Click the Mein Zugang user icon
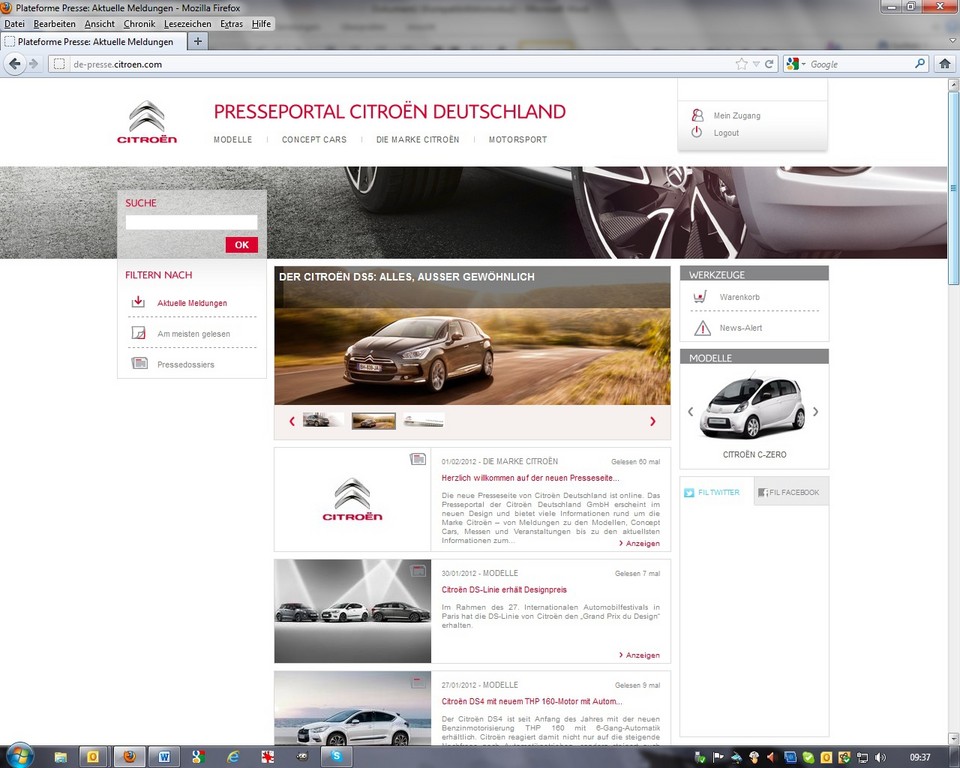Viewport: 960px width, 768px height. tap(697, 115)
